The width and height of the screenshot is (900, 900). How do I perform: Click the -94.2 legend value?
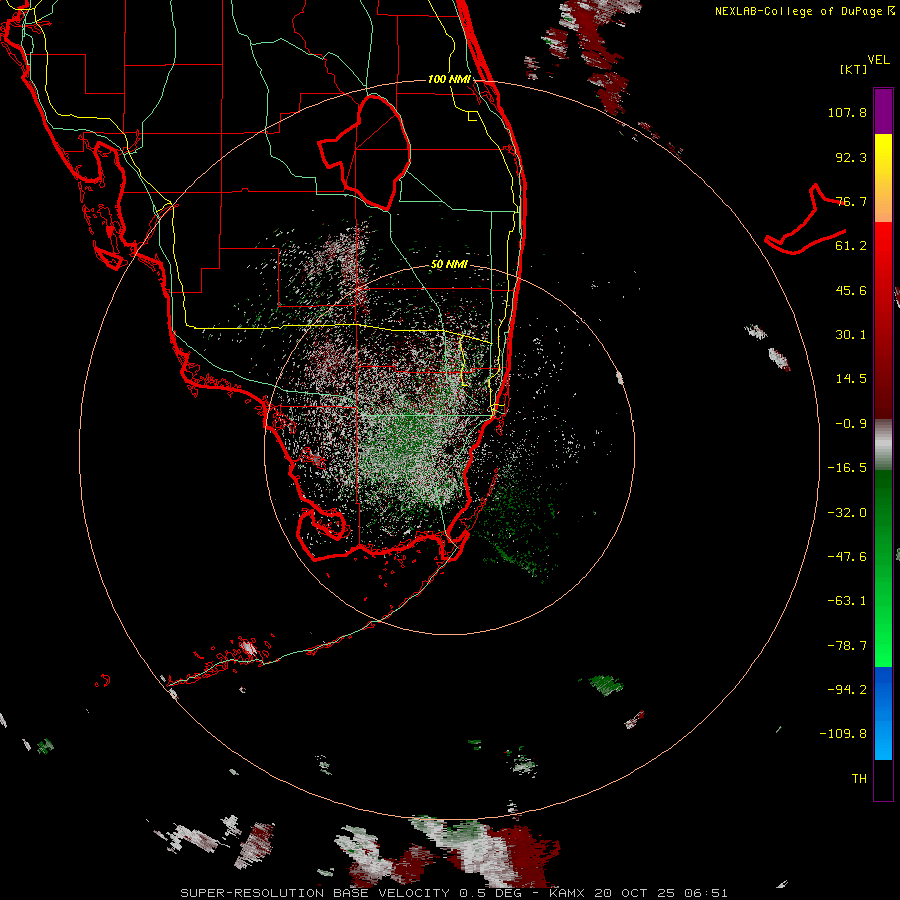click(x=847, y=690)
